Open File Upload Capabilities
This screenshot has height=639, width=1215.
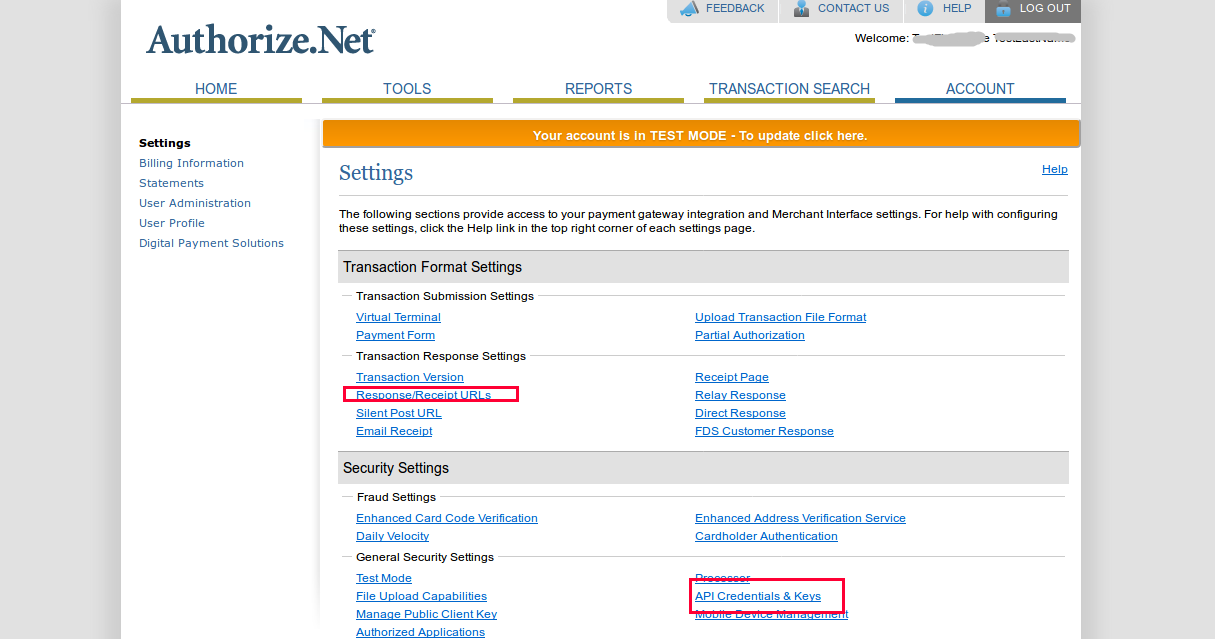pyautogui.click(x=421, y=596)
